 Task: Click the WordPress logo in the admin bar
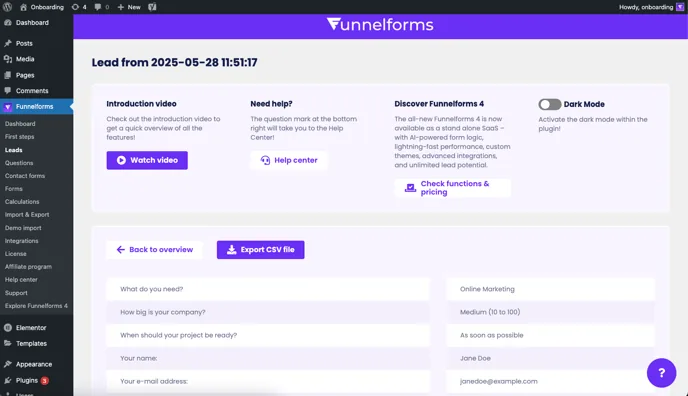(7, 7)
